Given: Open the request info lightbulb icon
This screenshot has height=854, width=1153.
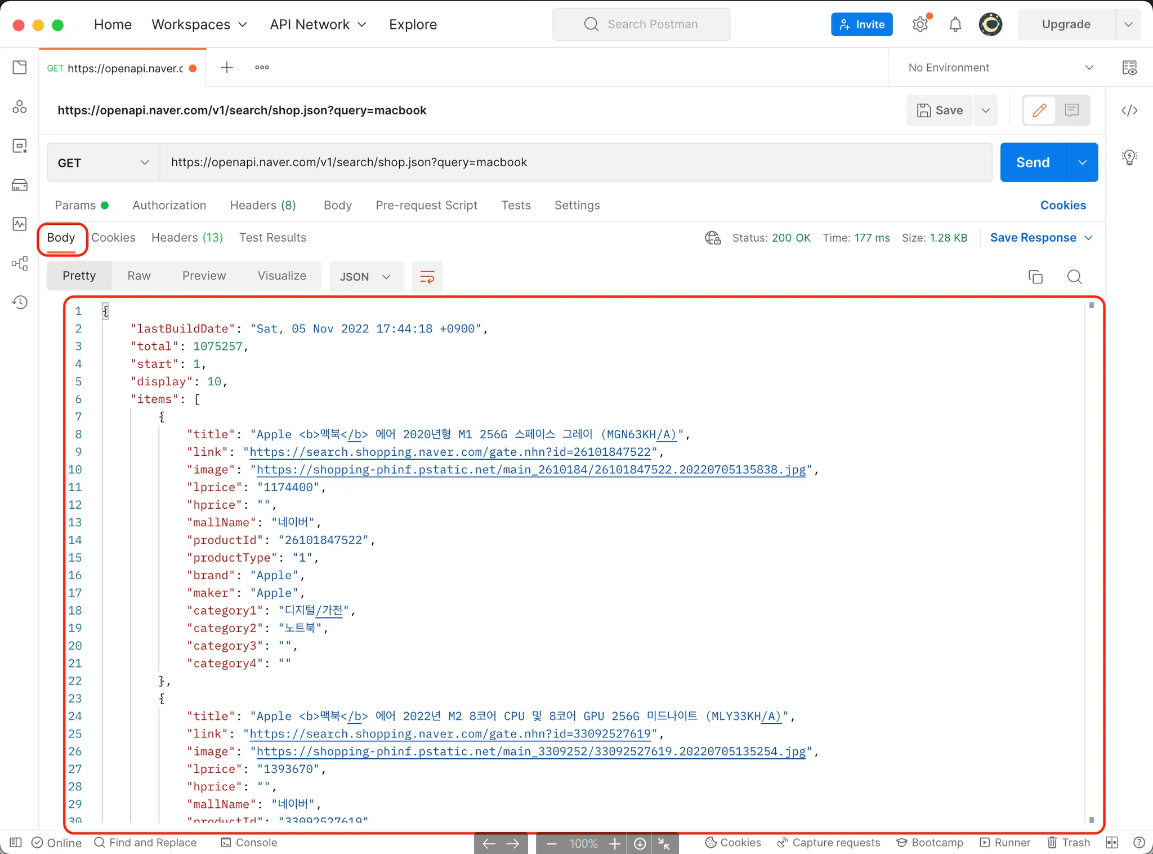Looking at the screenshot, I should pyautogui.click(x=1129, y=157).
